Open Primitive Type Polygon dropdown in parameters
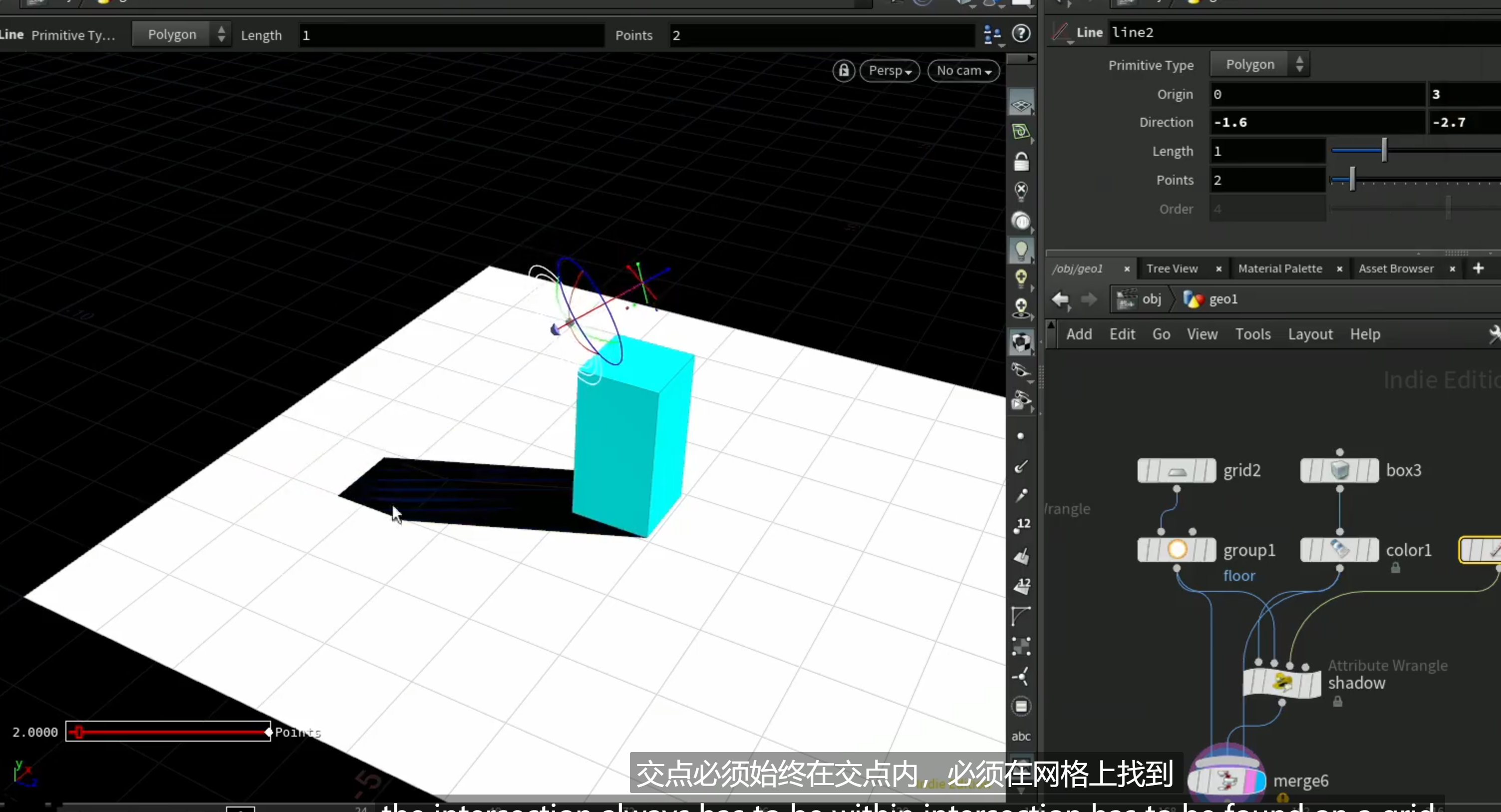This screenshot has height=812, width=1501. coord(1259,64)
